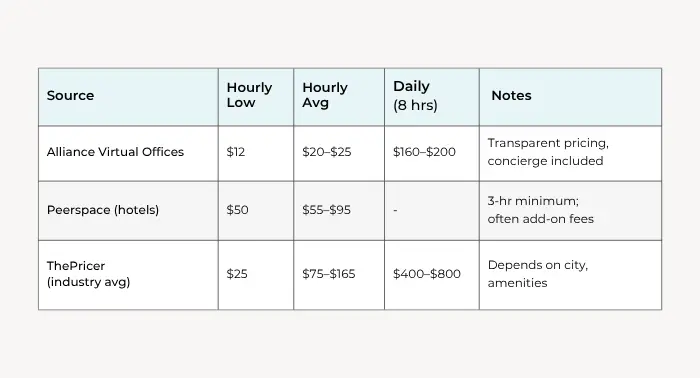Select the Daily (8 hrs) header
The width and height of the screenshot is (700, 378).
click(432, 97)
